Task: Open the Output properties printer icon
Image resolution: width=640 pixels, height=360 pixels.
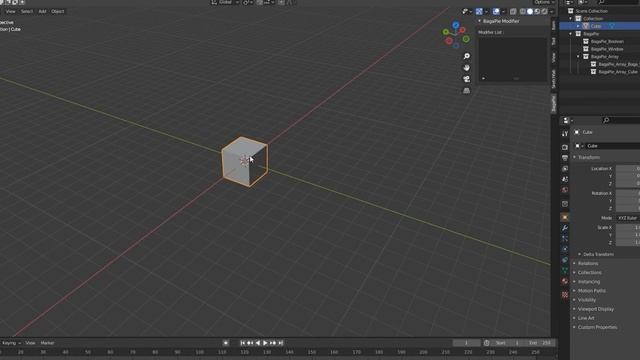Action: pyautogui.click(x=565, y=158)
